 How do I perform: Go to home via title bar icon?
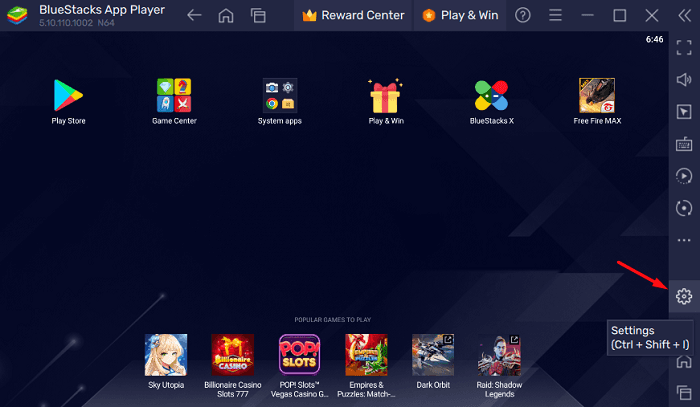tap(226, 16)
